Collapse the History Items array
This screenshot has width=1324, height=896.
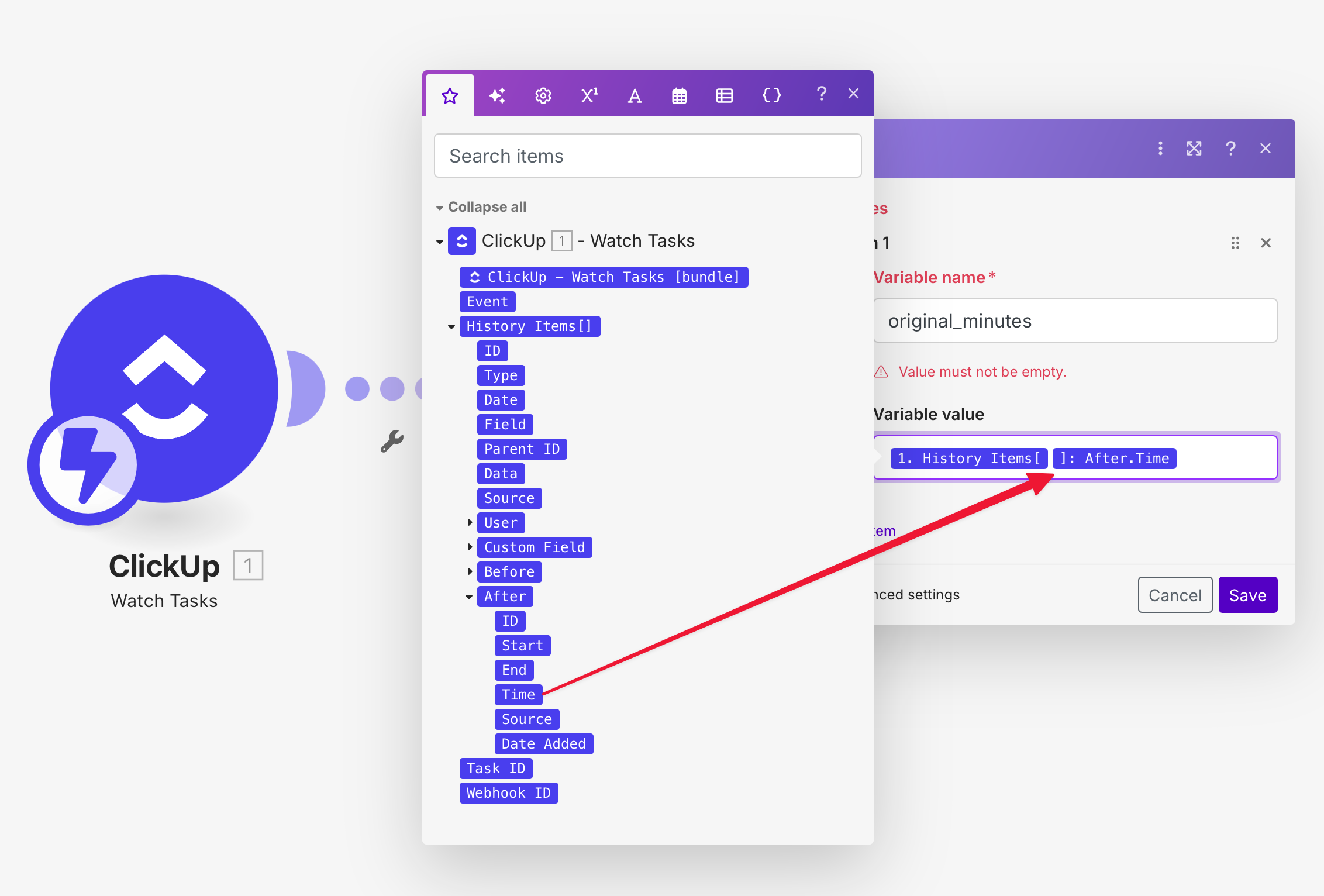(451, 326)
